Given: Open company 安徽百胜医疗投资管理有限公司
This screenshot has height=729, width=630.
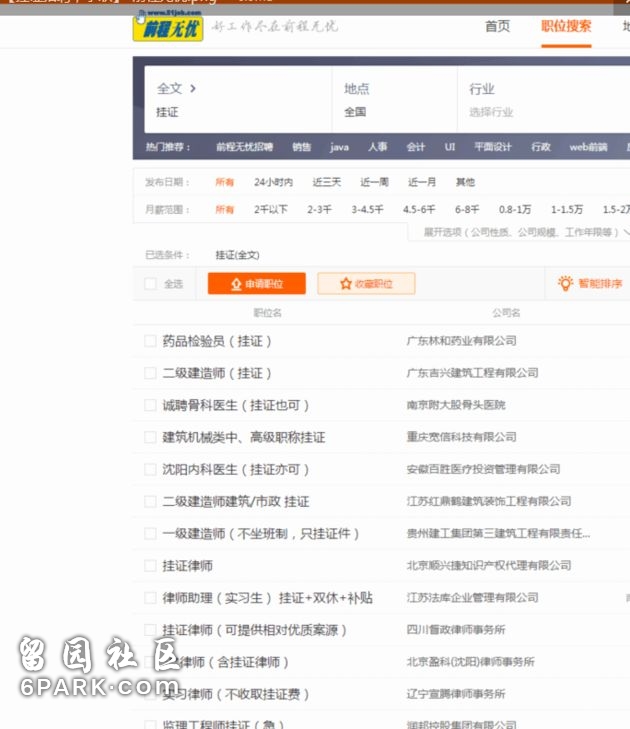Looking at the screenshot, I should 484,469.
